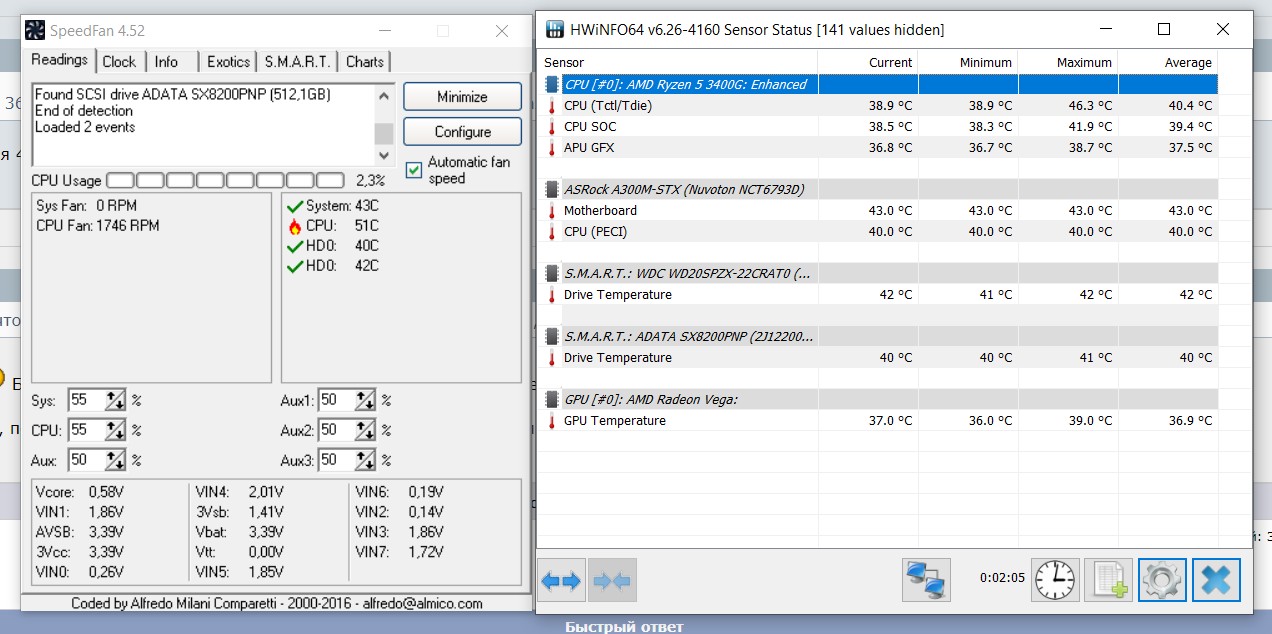This screenshot has width=1272, height=634.
Task: Click thermometer icon beside GPU Temperature
Action: [551, 420]
